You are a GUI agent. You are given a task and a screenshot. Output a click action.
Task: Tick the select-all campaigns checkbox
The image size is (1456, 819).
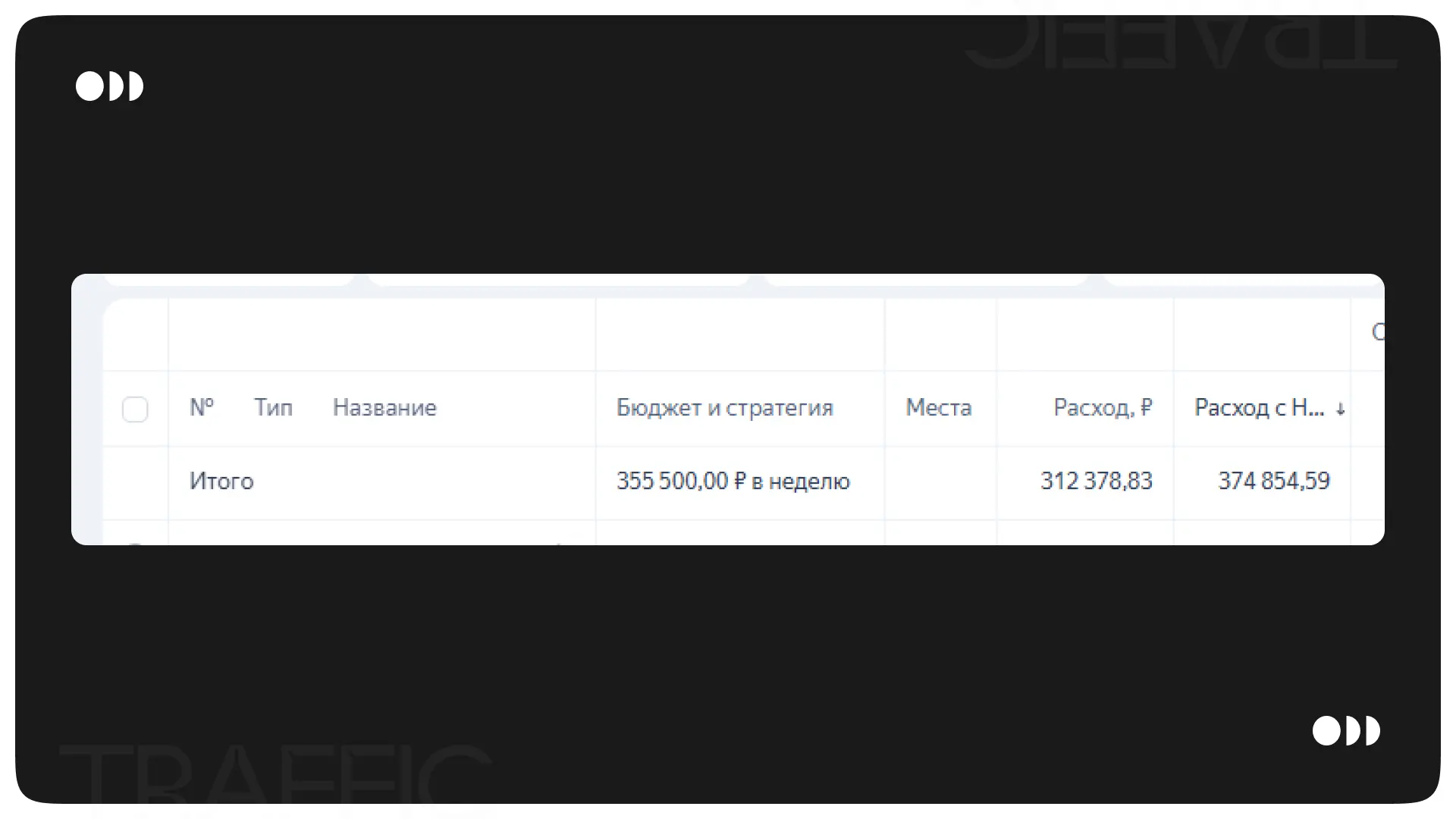pyautogui.click(x=135, y=409)
